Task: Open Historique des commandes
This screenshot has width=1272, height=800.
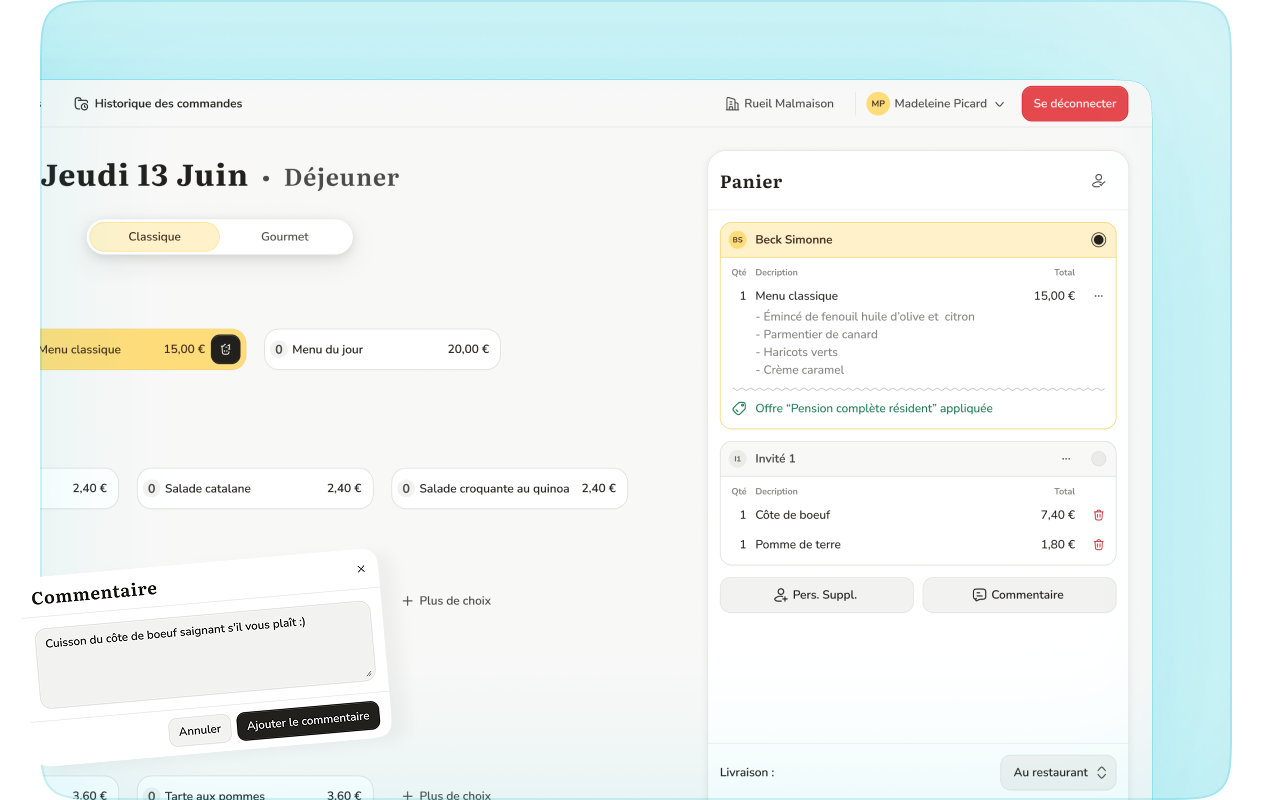Action: (167, 104)
